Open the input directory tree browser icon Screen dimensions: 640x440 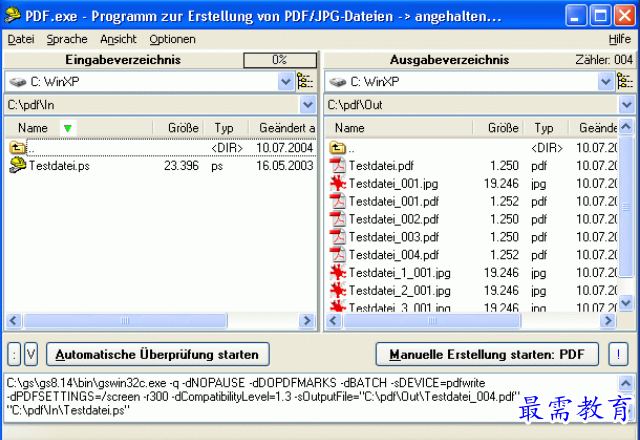305,81
